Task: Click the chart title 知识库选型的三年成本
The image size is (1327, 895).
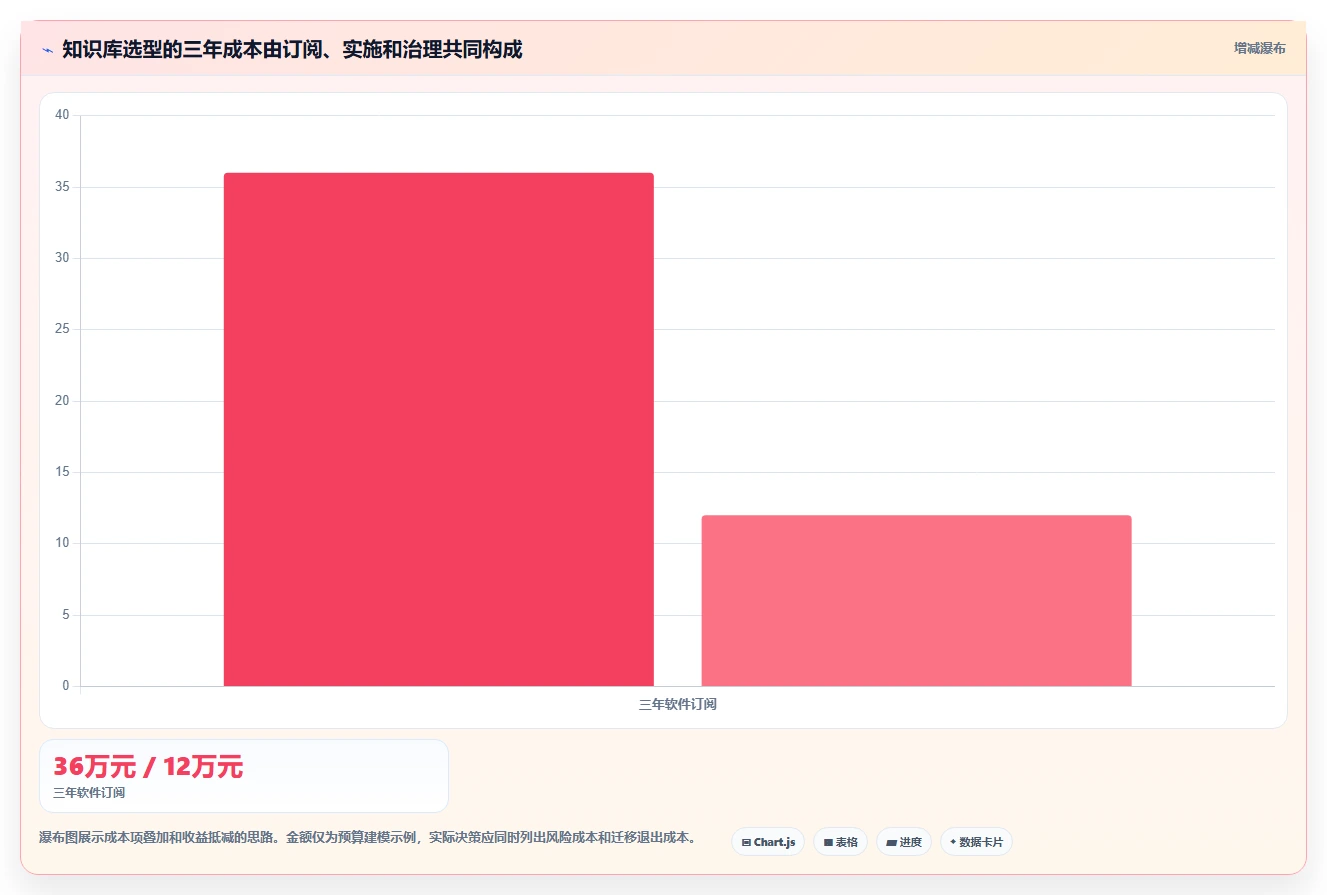Action: click(292, 49)
